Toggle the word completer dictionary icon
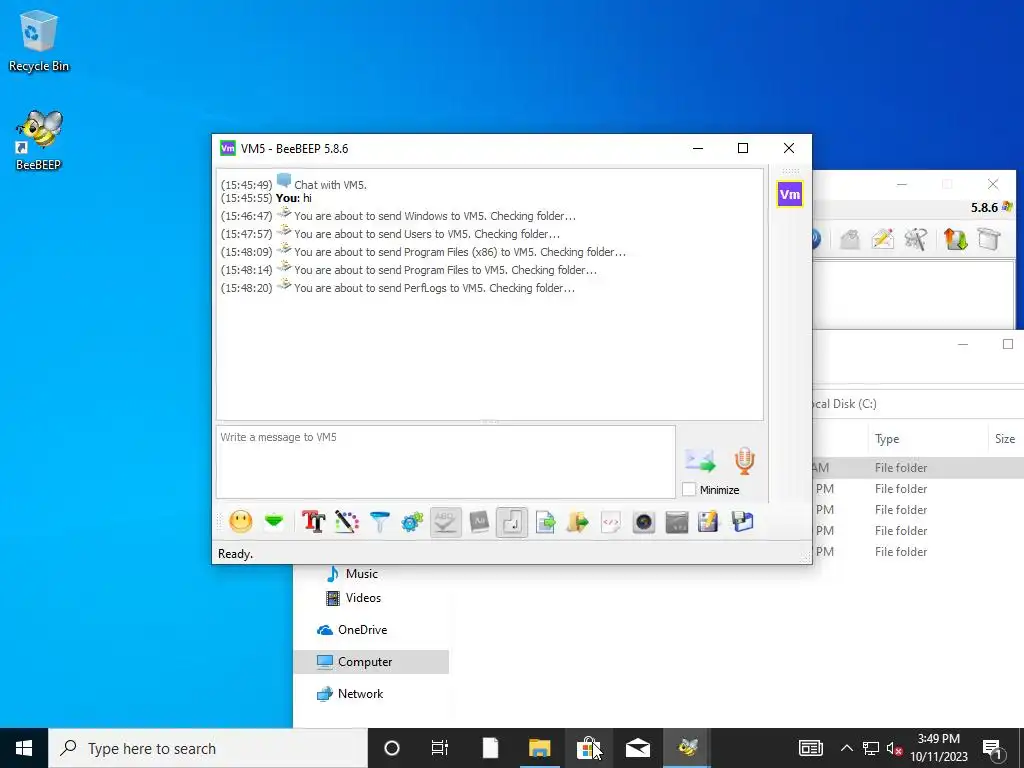The width and height of the screenshot is (1024, 768). coord(479,522)
